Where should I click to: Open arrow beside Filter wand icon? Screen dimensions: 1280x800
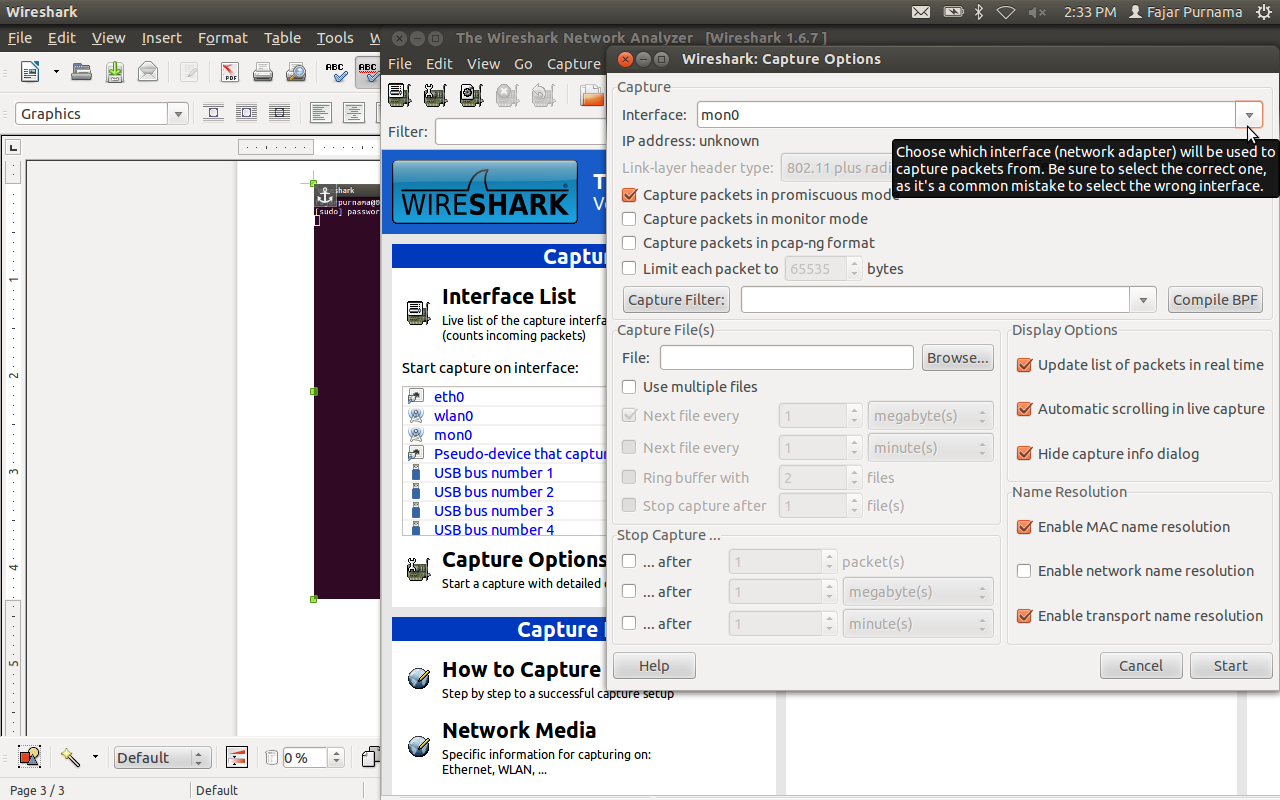tap(95, 757)
